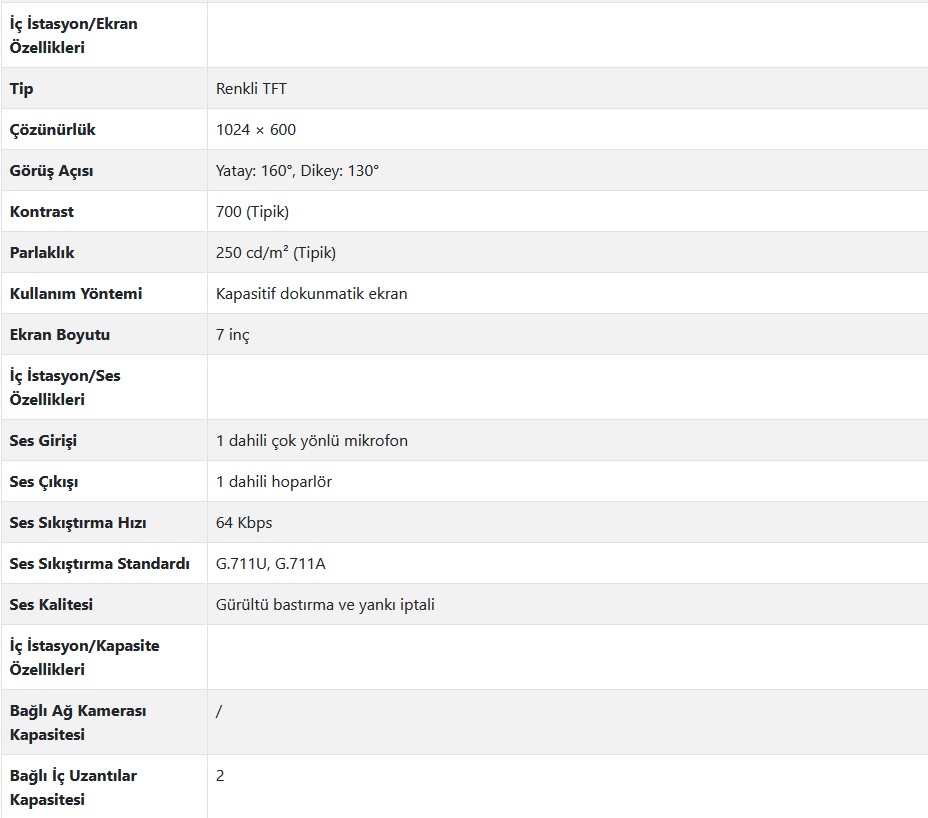Click the 'Görüş Açısı' row label
This screenshot has height=818, width=928.
pos(51,171)
